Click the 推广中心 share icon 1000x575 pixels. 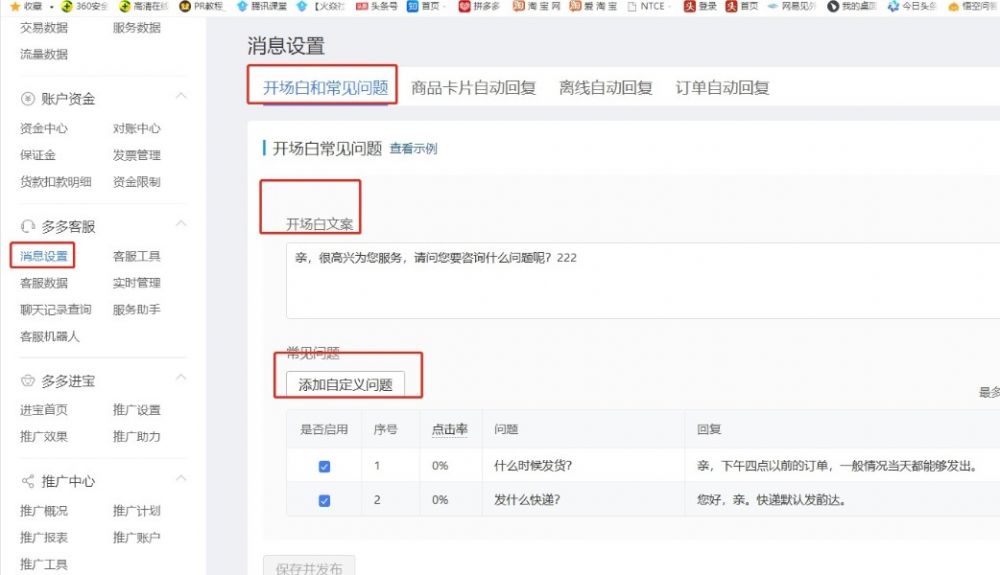click(27, 481)
